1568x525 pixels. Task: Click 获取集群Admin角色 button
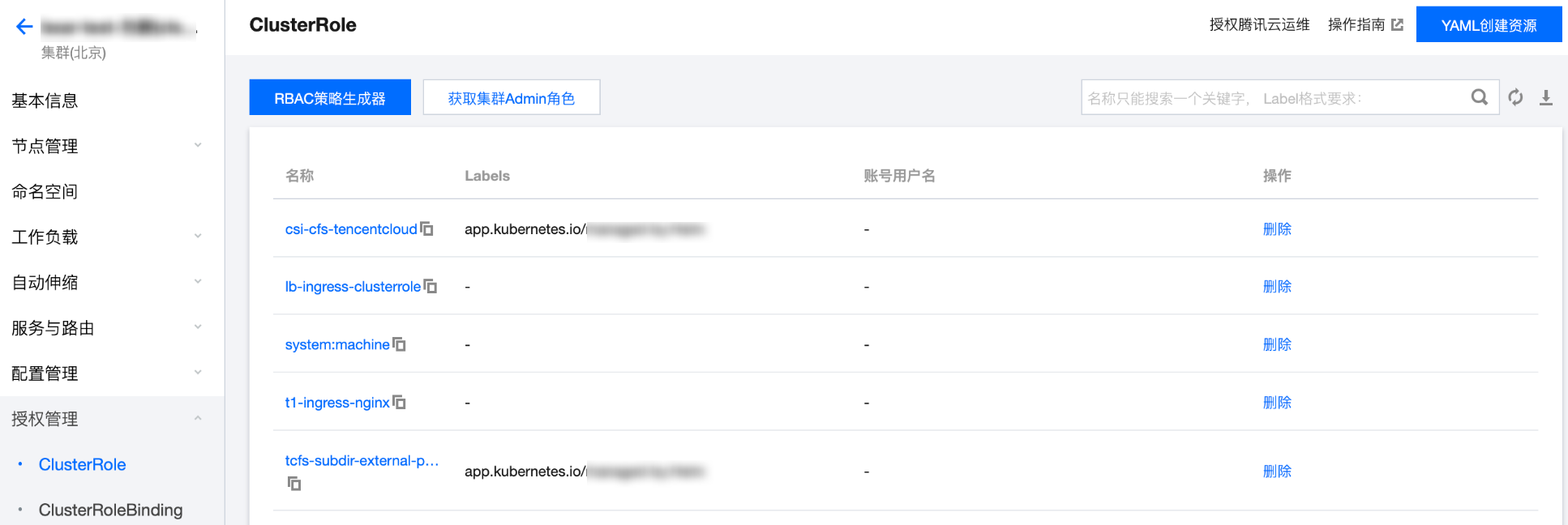pyautogui.click(x=511, y=98)
